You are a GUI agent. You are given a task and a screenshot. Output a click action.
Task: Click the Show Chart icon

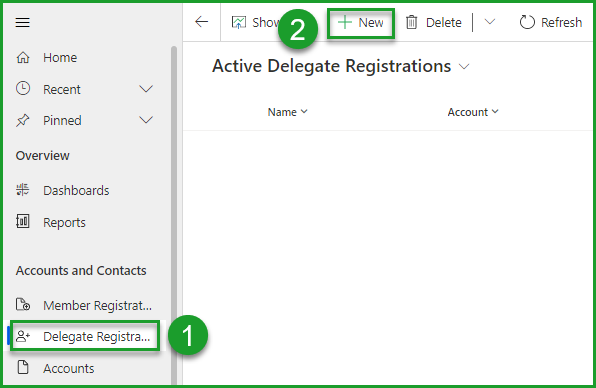[239, 22]
